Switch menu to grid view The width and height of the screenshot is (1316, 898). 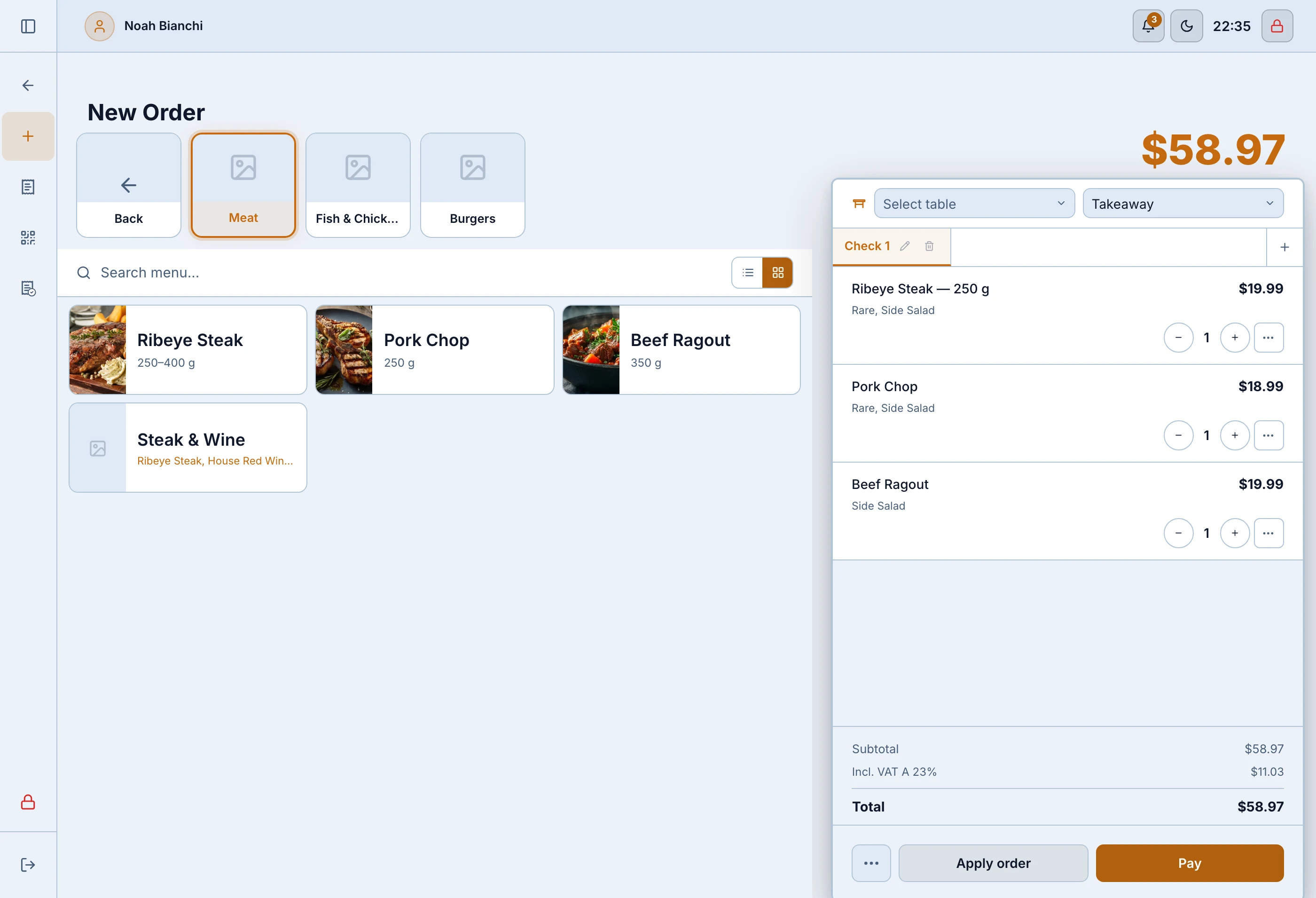(777, 273)
